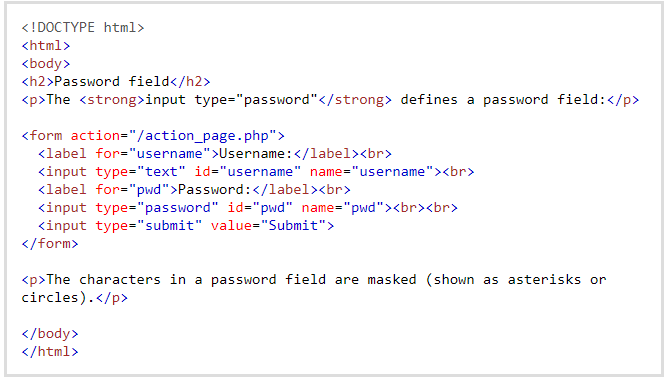Click the type="password" attribute value
The image size is (667, 381).
tap(178, 208)
